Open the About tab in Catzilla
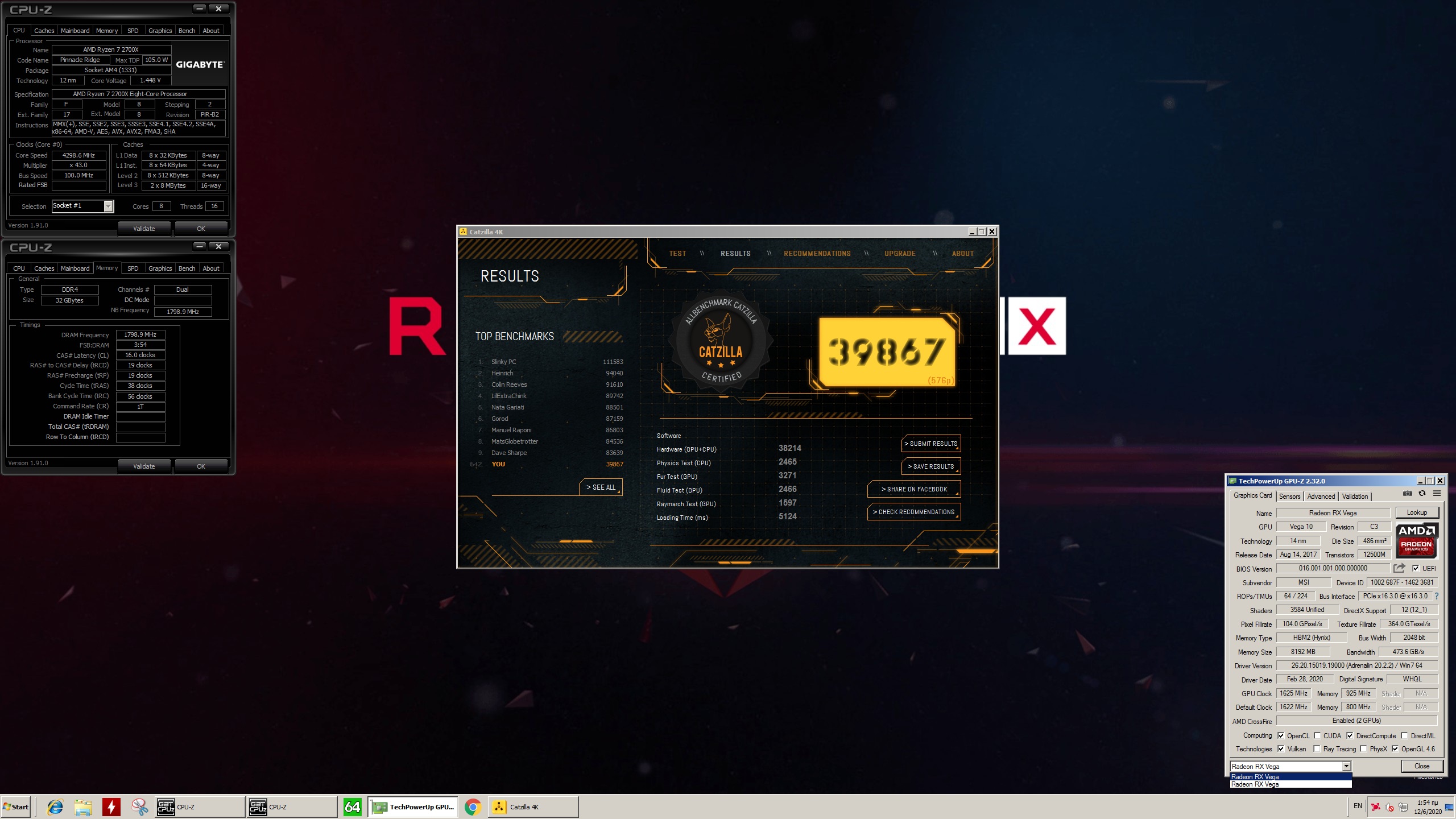 [962, 254]
